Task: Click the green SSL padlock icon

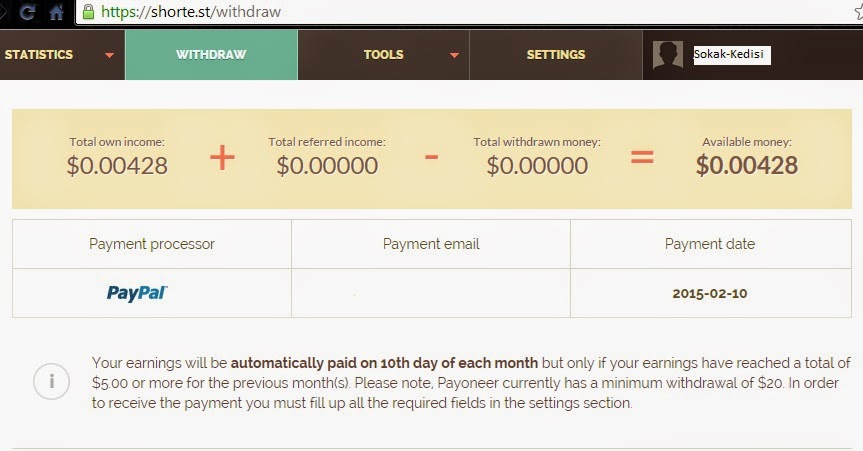Action: coord(89,13)
